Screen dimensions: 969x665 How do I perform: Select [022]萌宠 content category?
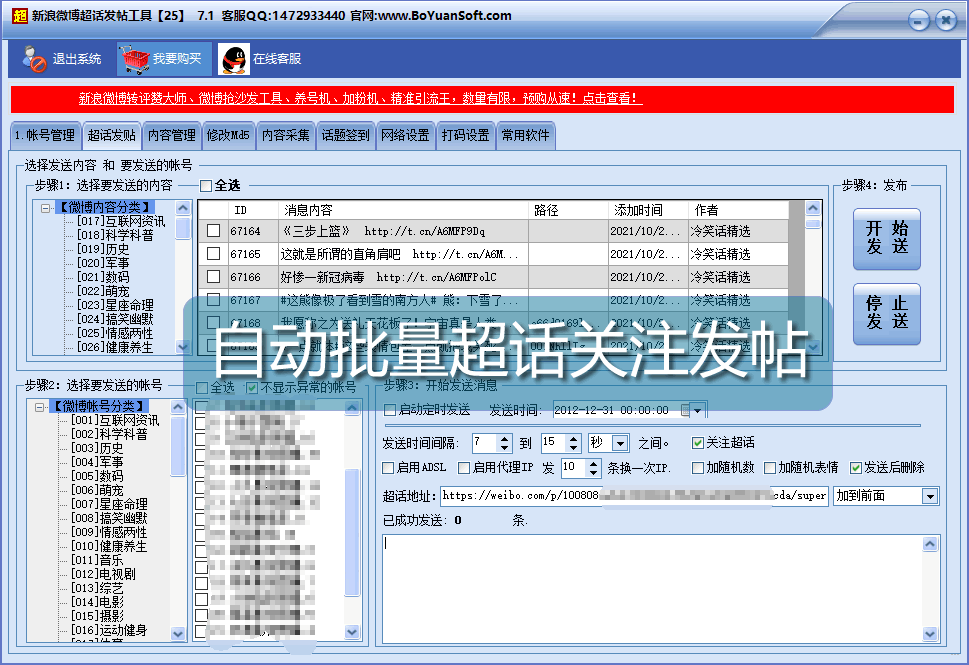click(103, 291)
